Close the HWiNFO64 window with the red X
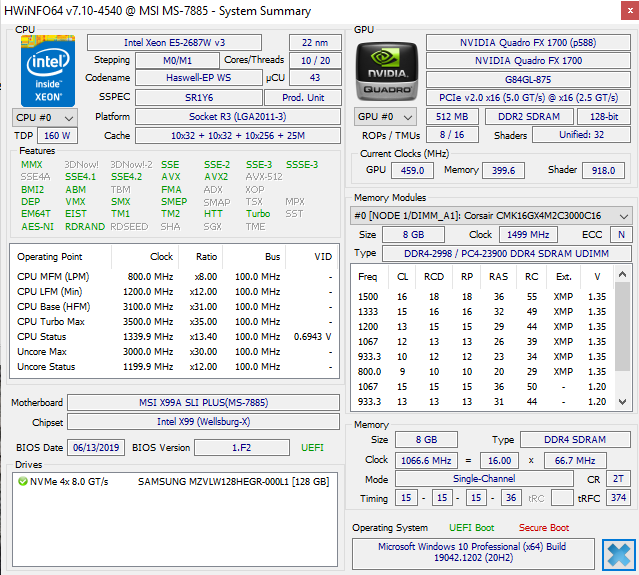The height and width of the screenshot is (575, 639). coord(630,11)
